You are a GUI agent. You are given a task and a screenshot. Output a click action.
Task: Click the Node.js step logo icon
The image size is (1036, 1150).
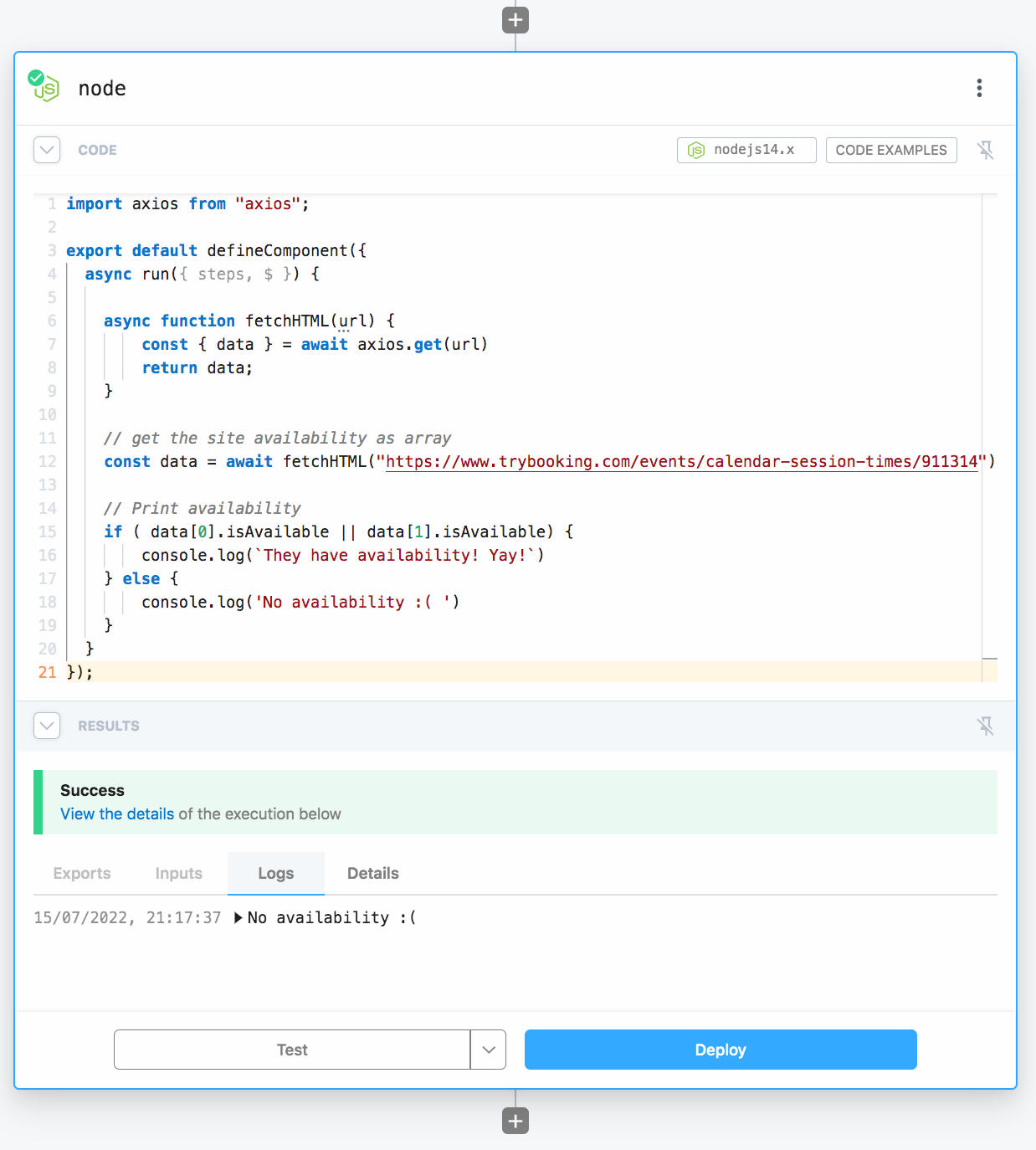point(44,85)
